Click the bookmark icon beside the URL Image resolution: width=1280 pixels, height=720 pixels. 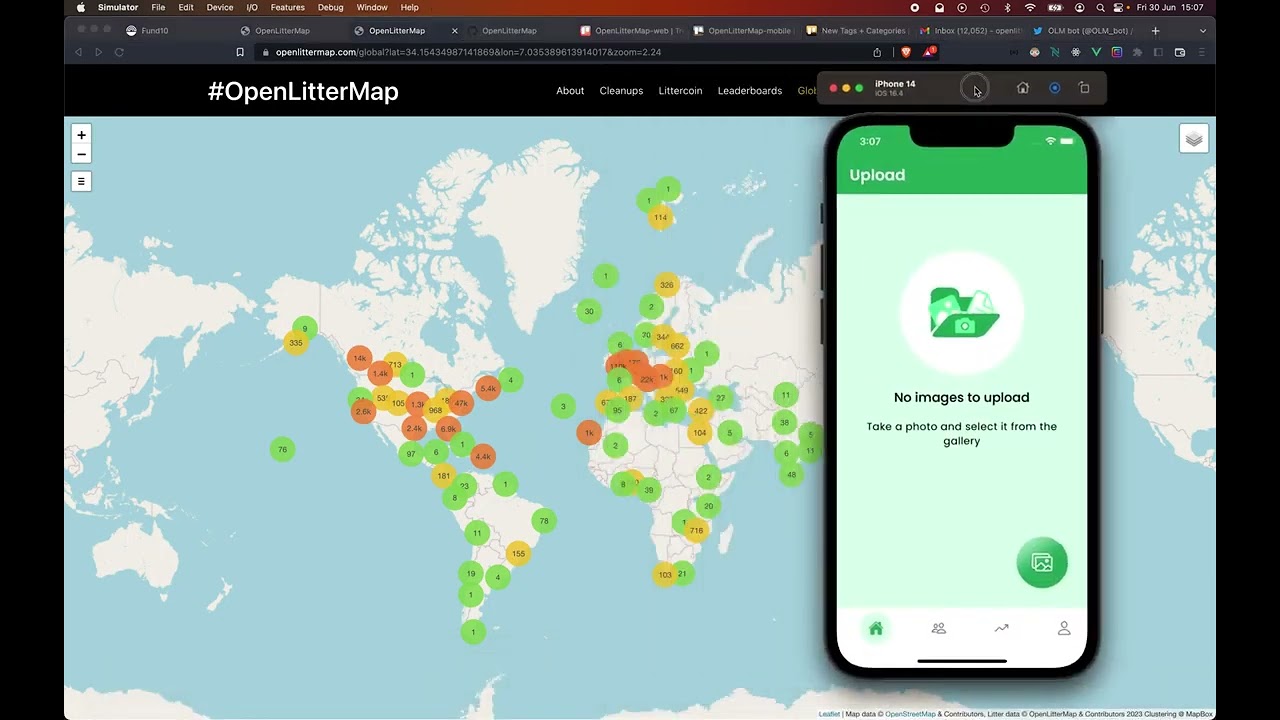[x=240, y=52]
